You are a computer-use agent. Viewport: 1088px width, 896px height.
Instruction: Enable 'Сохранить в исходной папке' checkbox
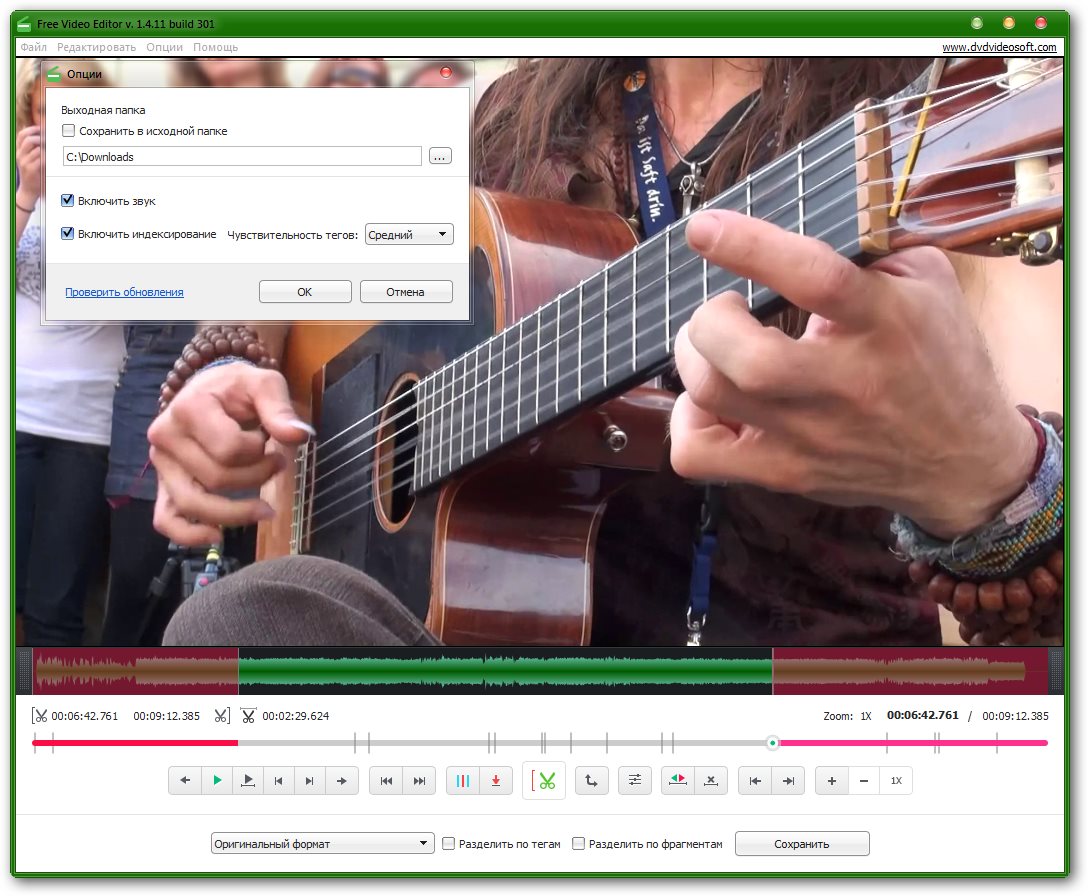coord(69,131)
